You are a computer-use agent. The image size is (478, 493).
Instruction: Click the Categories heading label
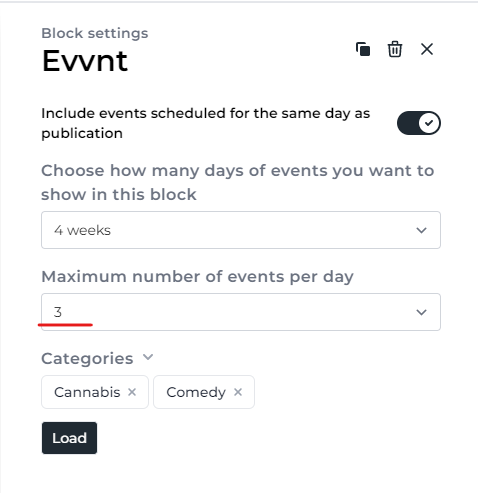[x=87, y=359]
